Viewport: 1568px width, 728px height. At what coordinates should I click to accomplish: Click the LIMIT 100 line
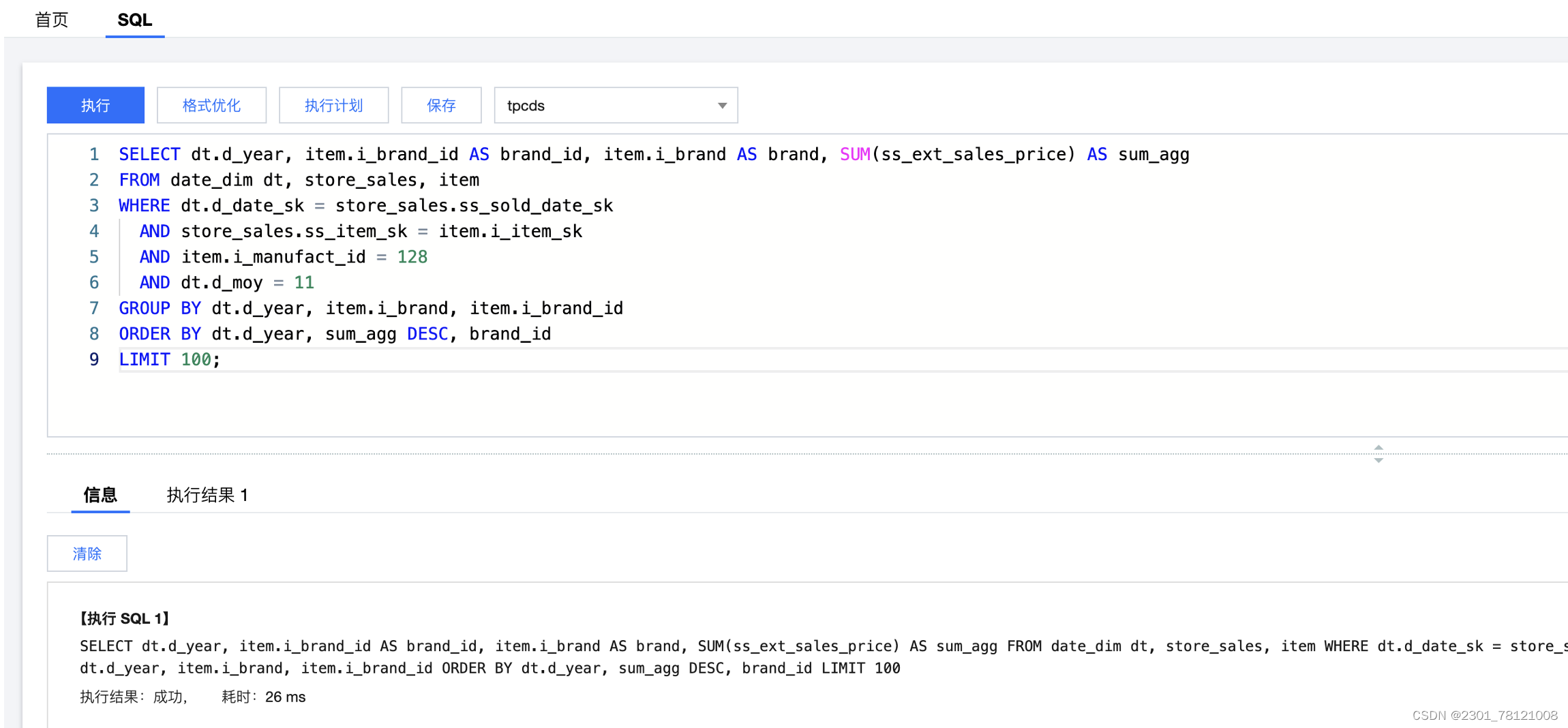(x=169, y=359)
